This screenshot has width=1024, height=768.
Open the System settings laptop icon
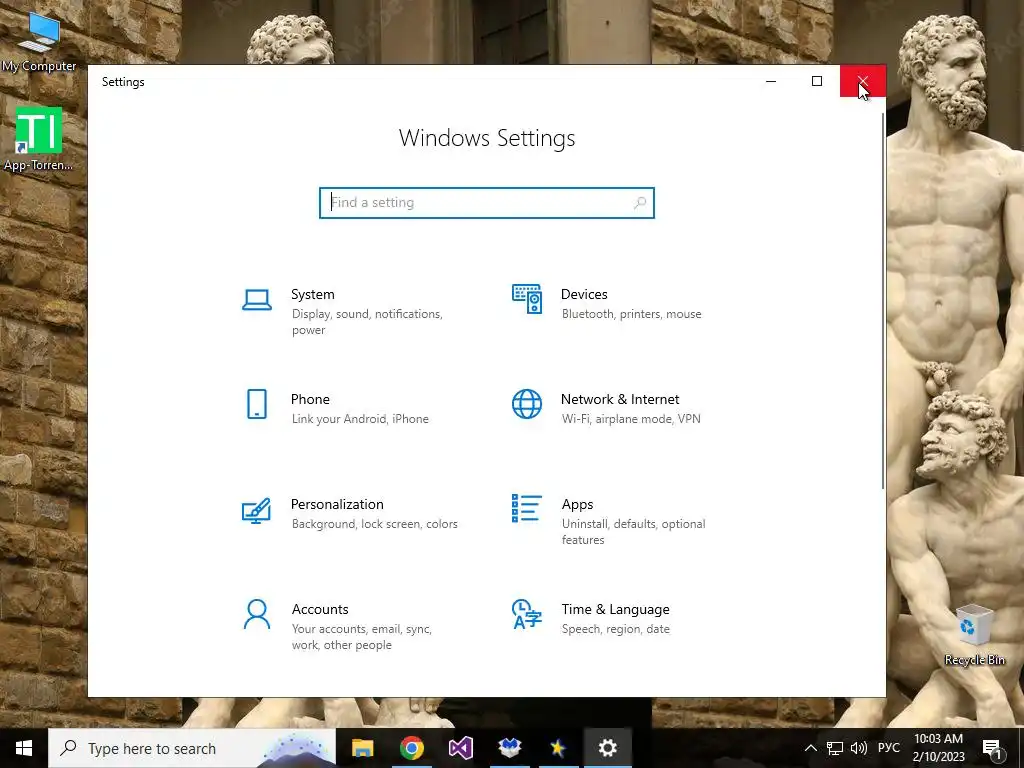[257, 300]
